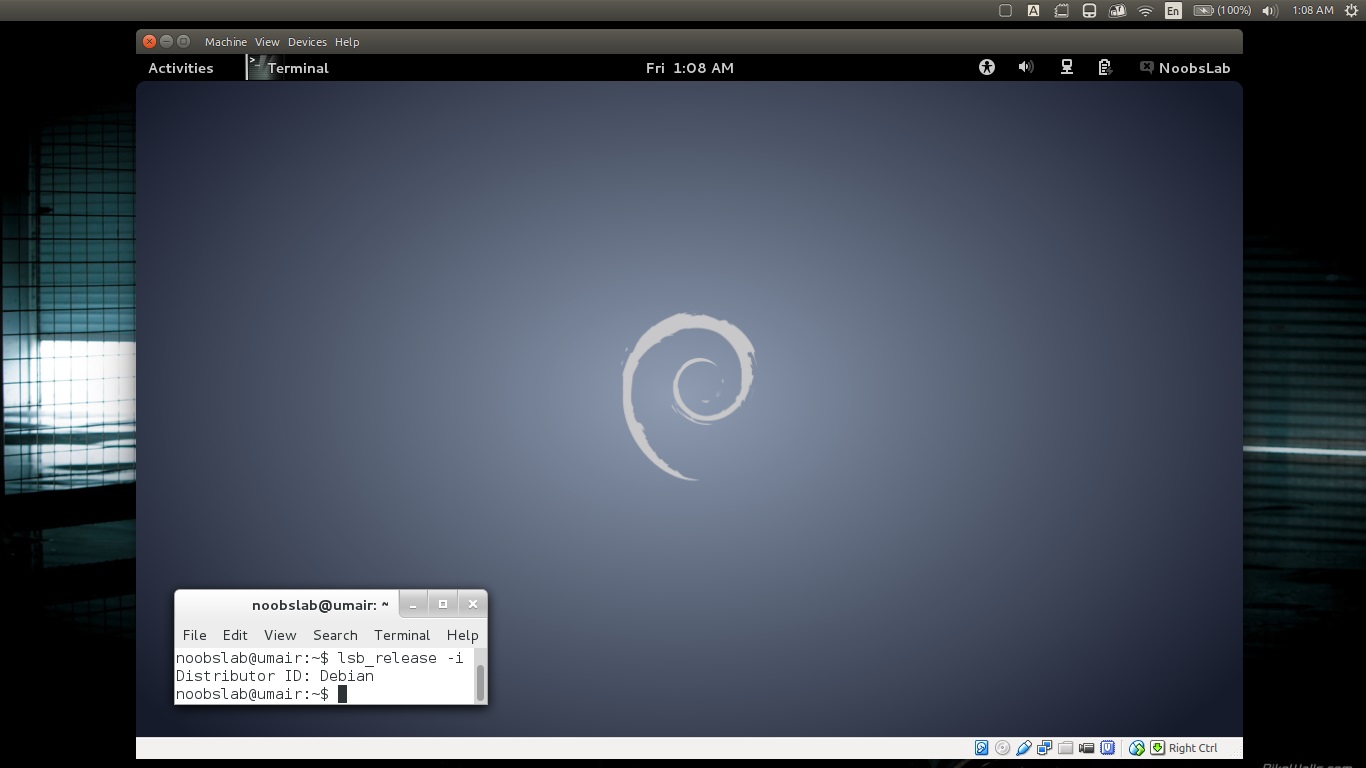Click the VirtualBox optical disc icon
This screenshot has height=768, width=1366.
point(1002,748)
